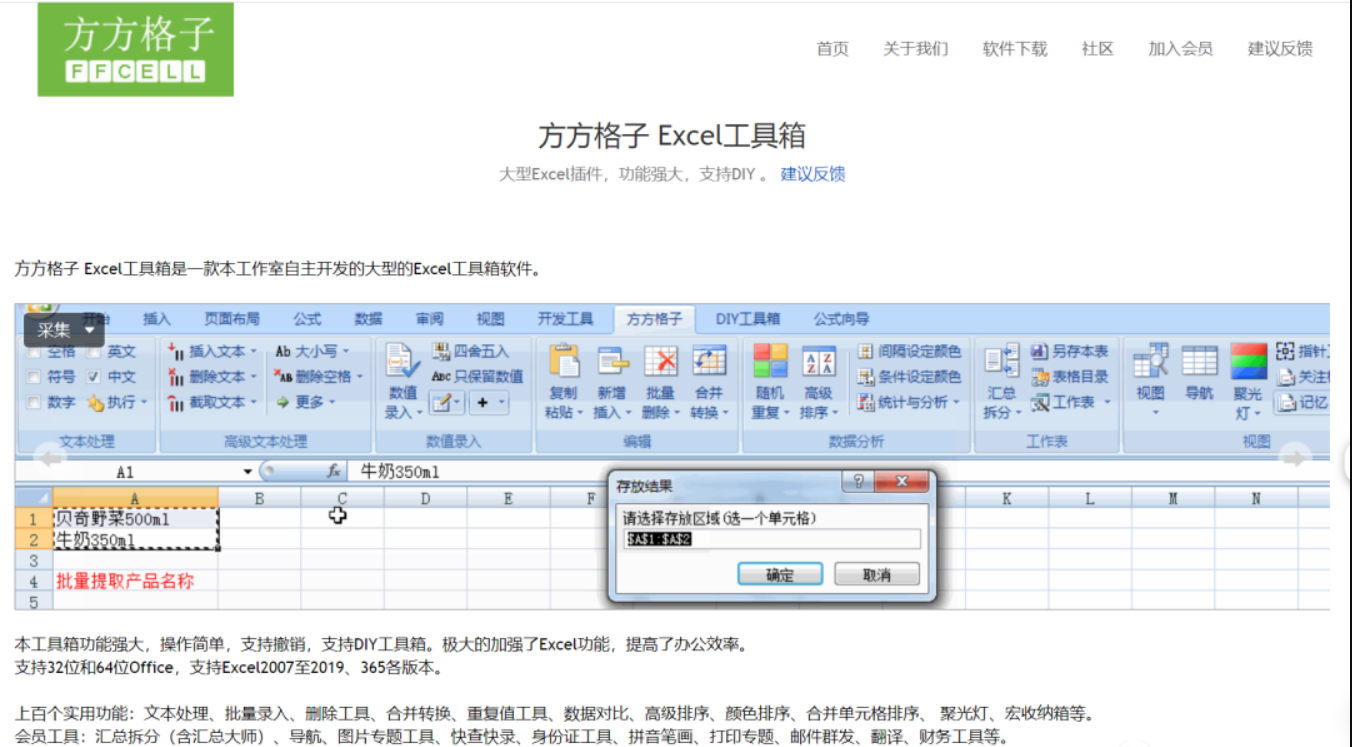Switch to the 页面布局 ribbon tab
This screenshot has height=747, width=1352.
click(232, 319)
